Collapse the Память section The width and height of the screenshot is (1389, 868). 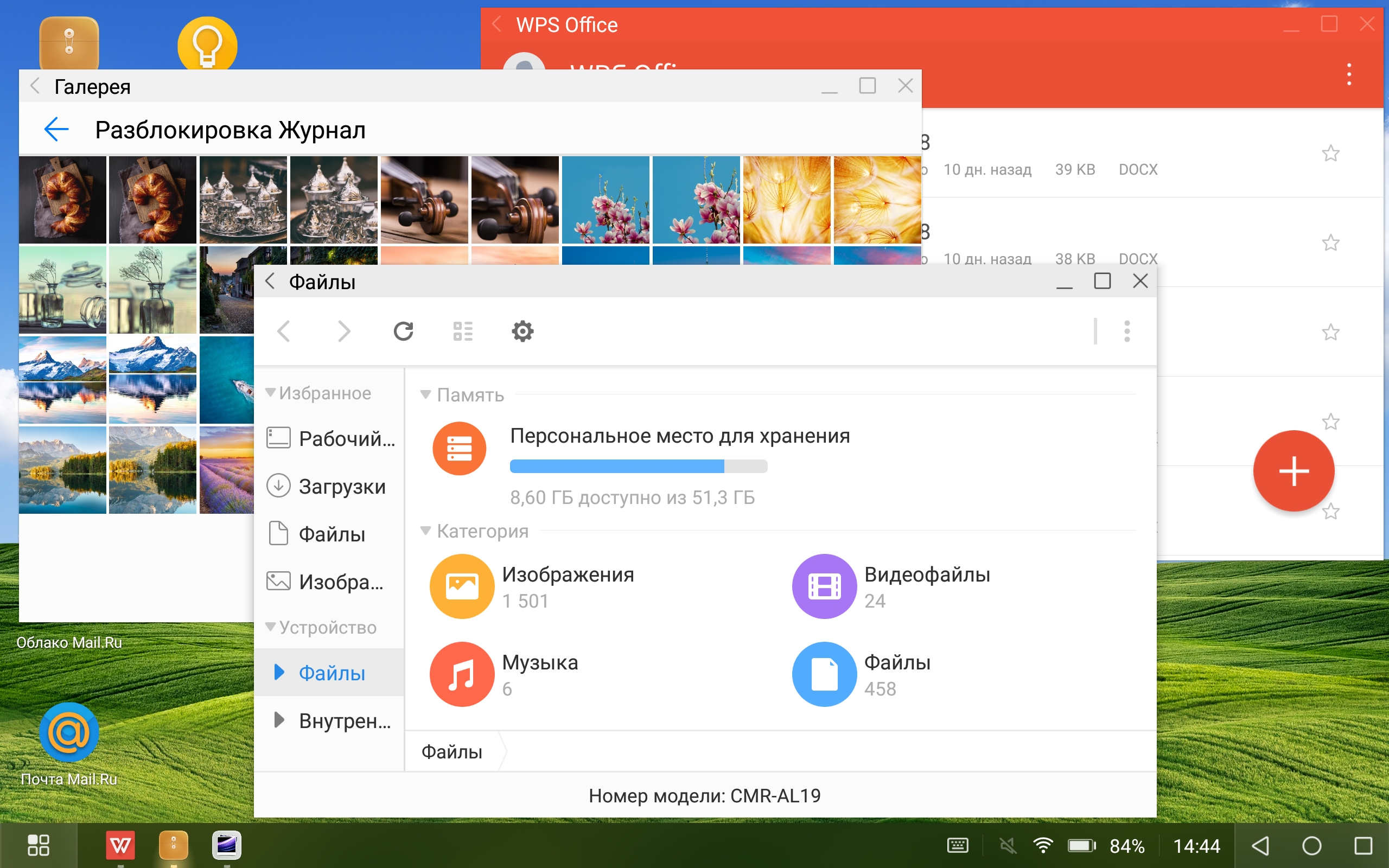coord(425,394)
